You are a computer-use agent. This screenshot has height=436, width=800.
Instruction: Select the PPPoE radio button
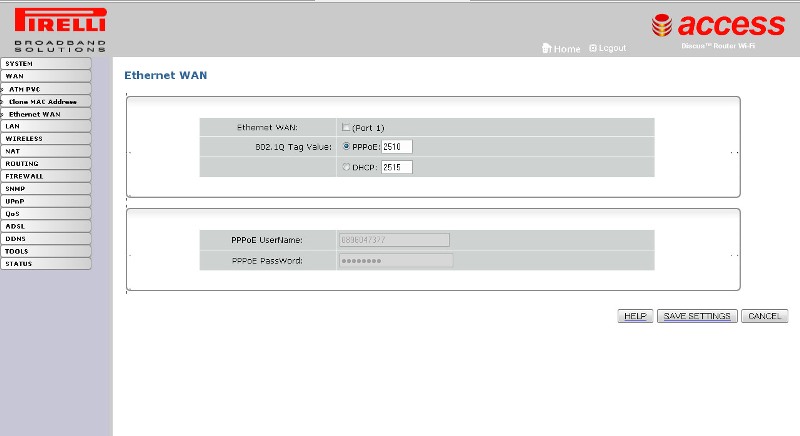coord(347,146)
